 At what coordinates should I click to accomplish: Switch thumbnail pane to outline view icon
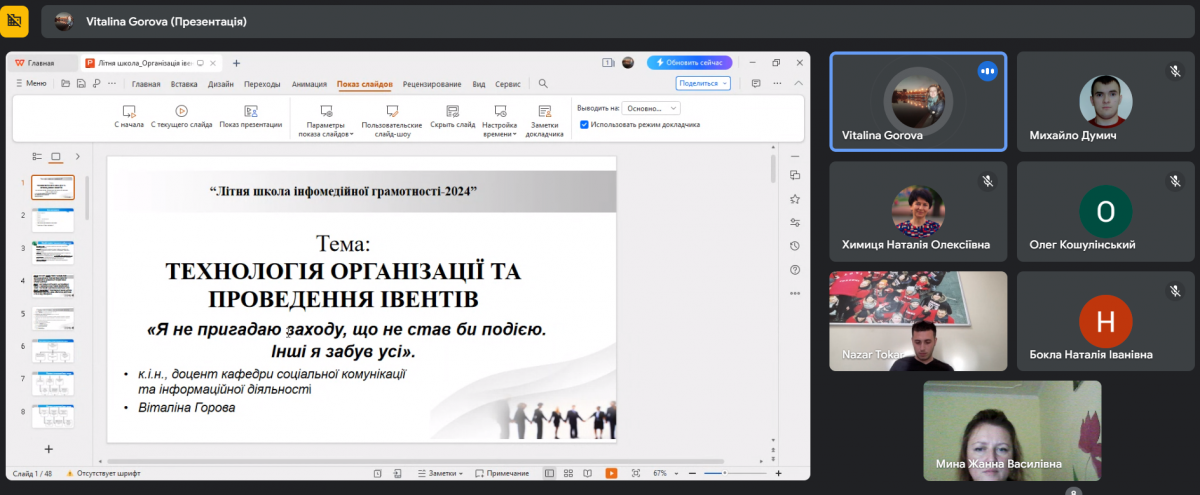click(x=37, y=157)
